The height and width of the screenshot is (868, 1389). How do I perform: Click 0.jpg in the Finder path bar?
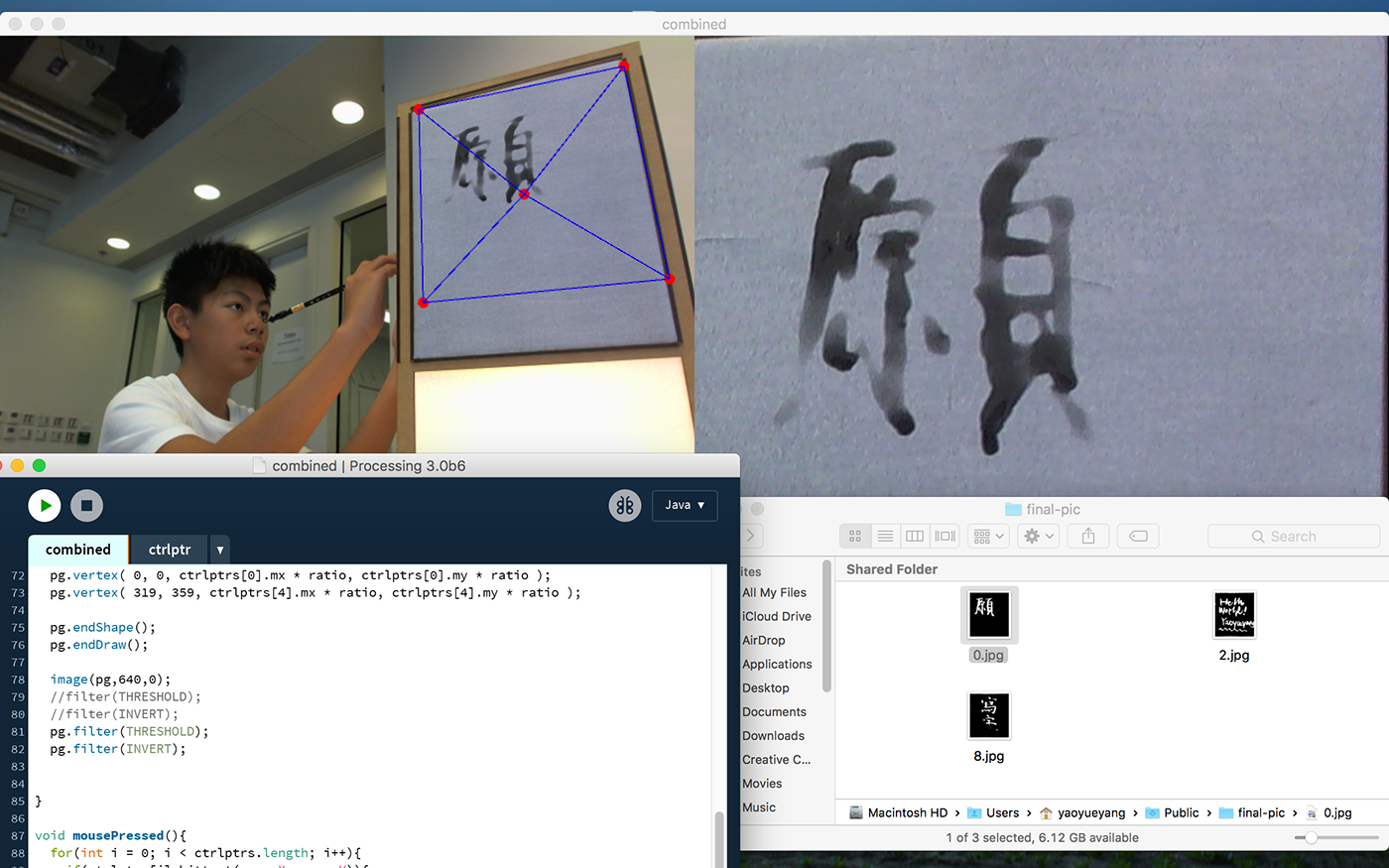pos(1328,812)
